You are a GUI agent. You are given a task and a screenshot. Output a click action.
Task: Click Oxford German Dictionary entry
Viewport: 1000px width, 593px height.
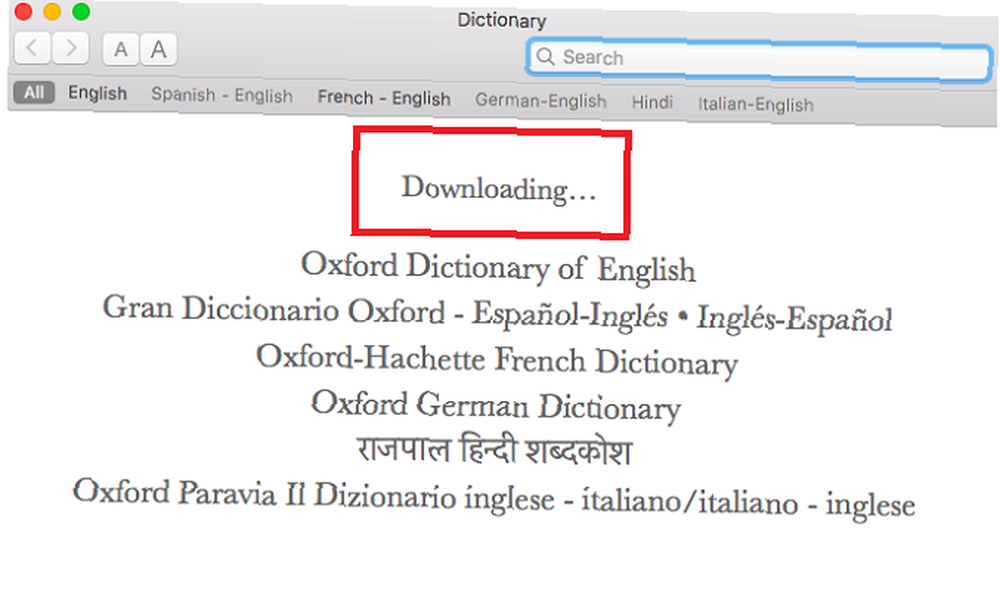coord(496,406)
